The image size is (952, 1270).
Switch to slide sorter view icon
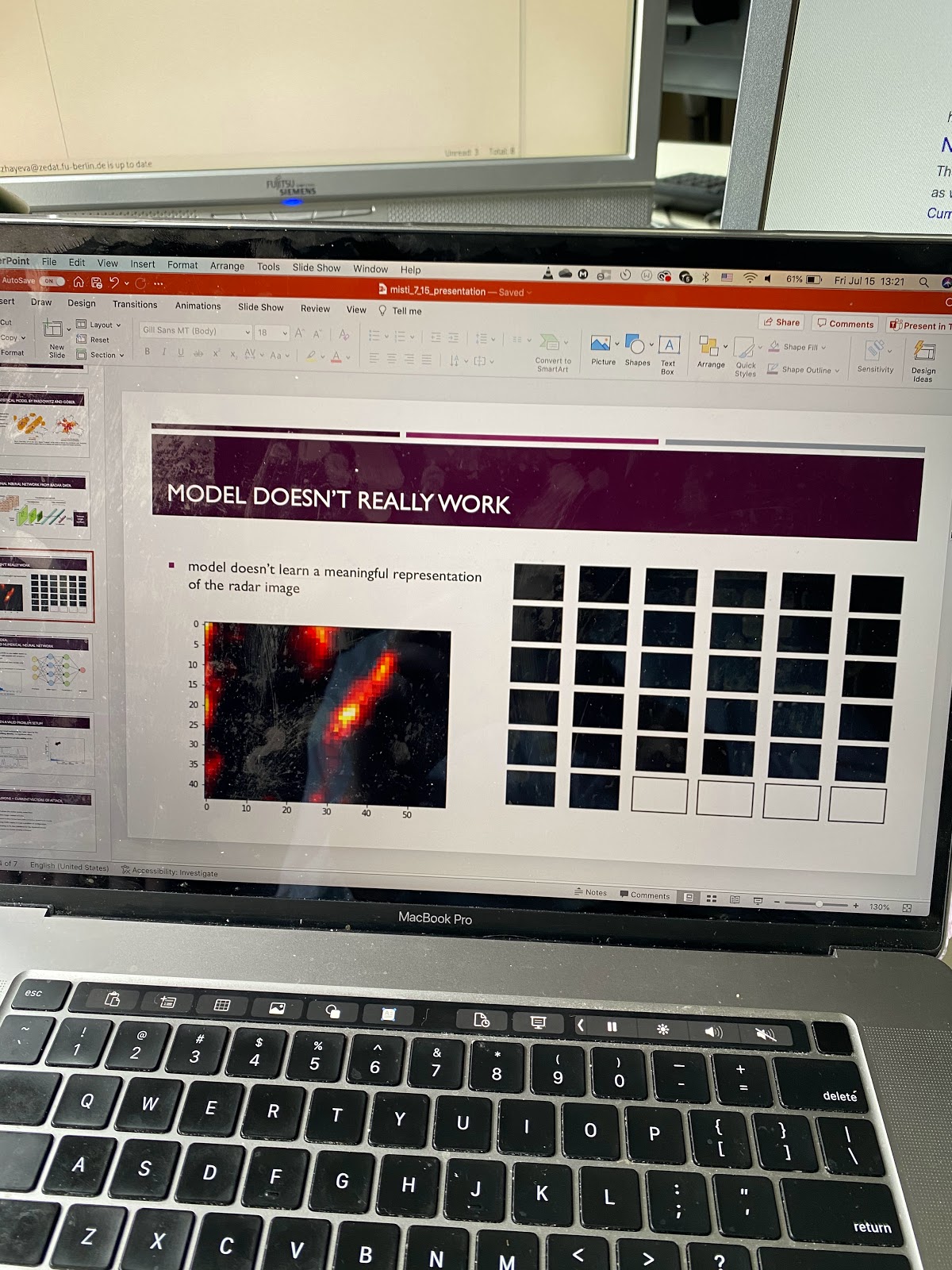pos(712,899)
